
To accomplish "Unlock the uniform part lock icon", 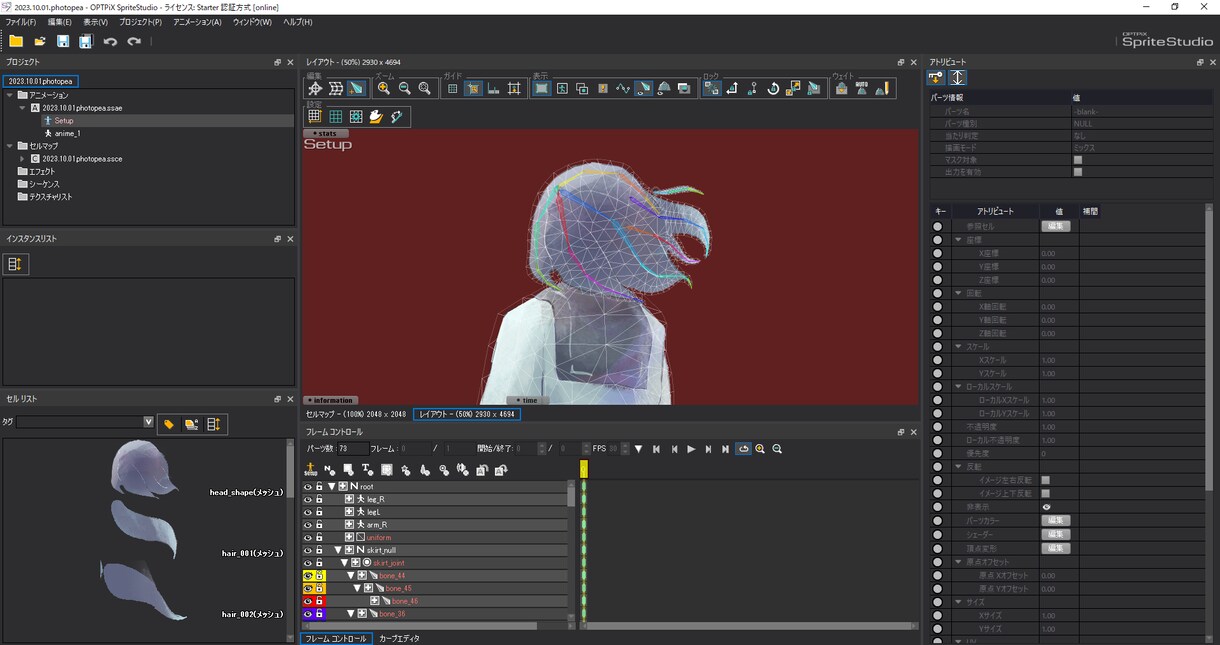I will (320, 537).
